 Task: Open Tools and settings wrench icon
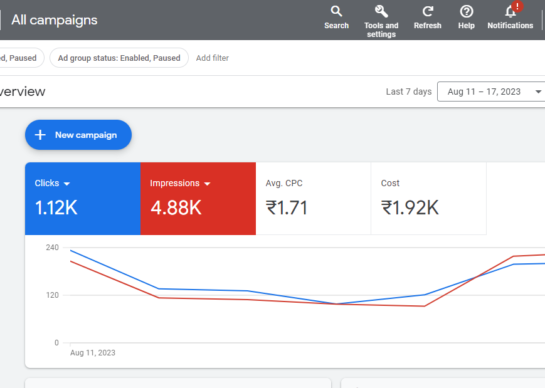381,11
